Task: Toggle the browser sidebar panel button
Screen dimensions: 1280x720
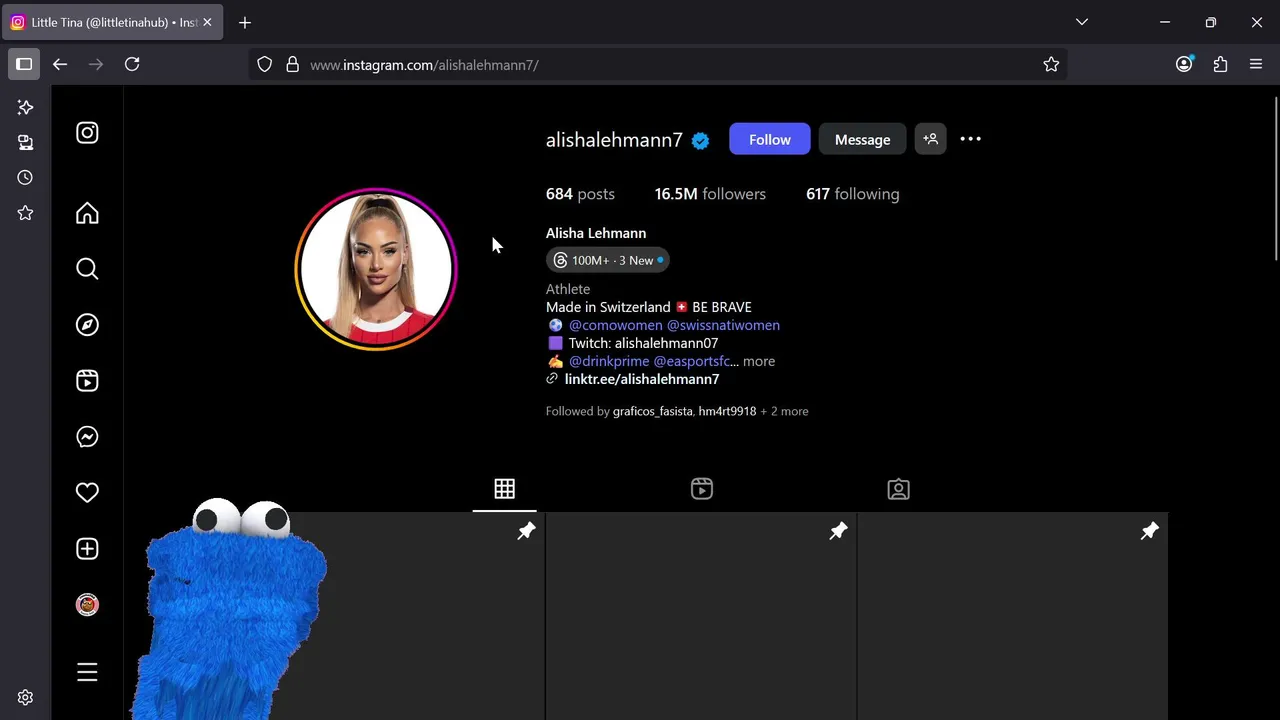Action: coord(24,64)
